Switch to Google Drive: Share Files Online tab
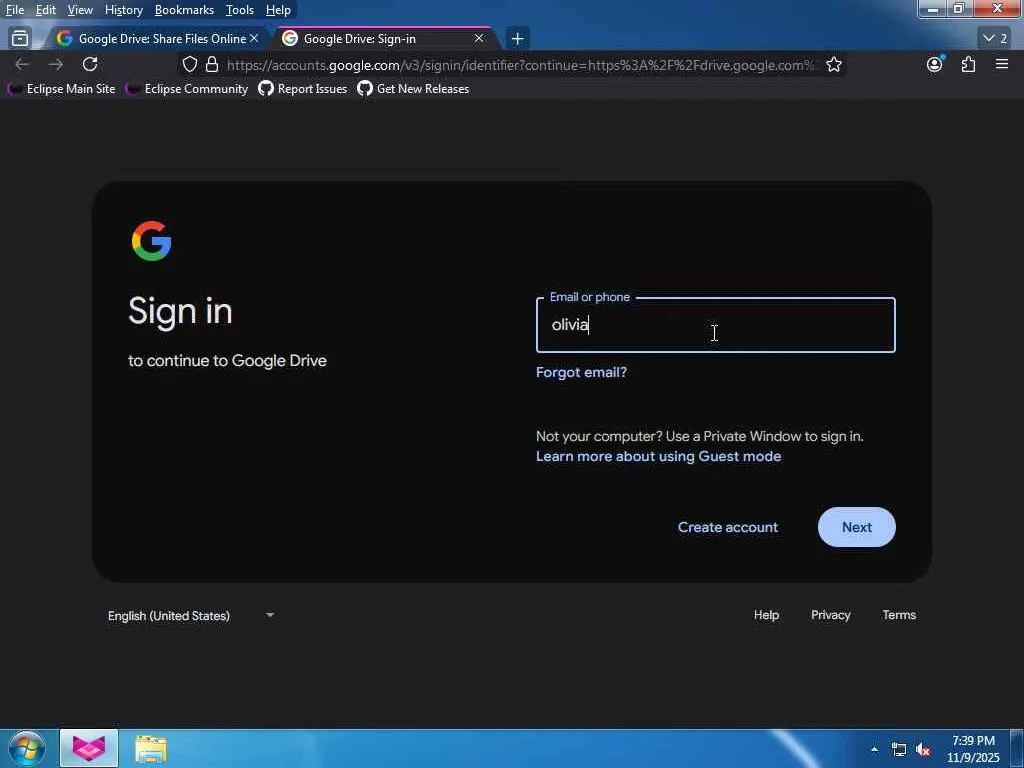This screenshot has height=768, width=1024. 157,39
